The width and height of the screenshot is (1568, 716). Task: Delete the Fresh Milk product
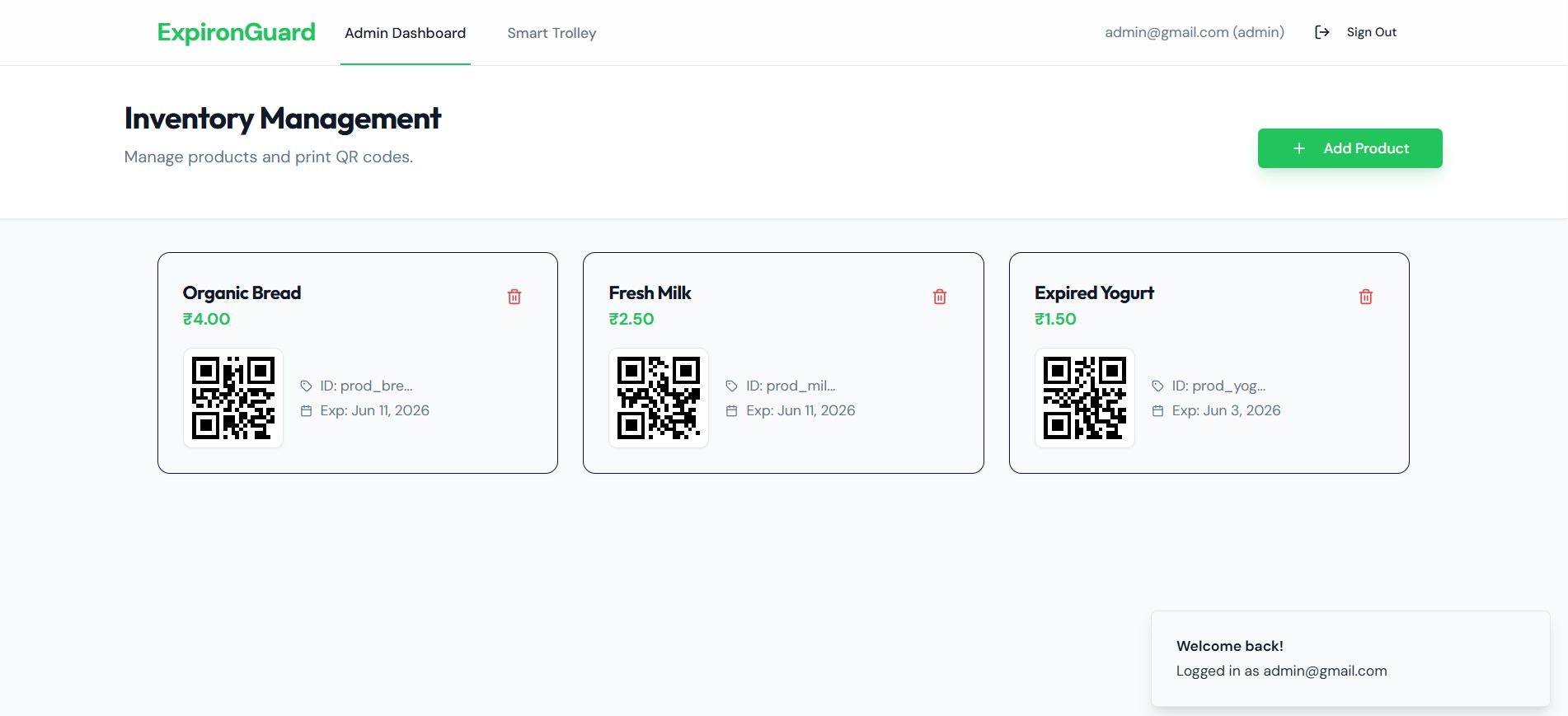(940, 297)
